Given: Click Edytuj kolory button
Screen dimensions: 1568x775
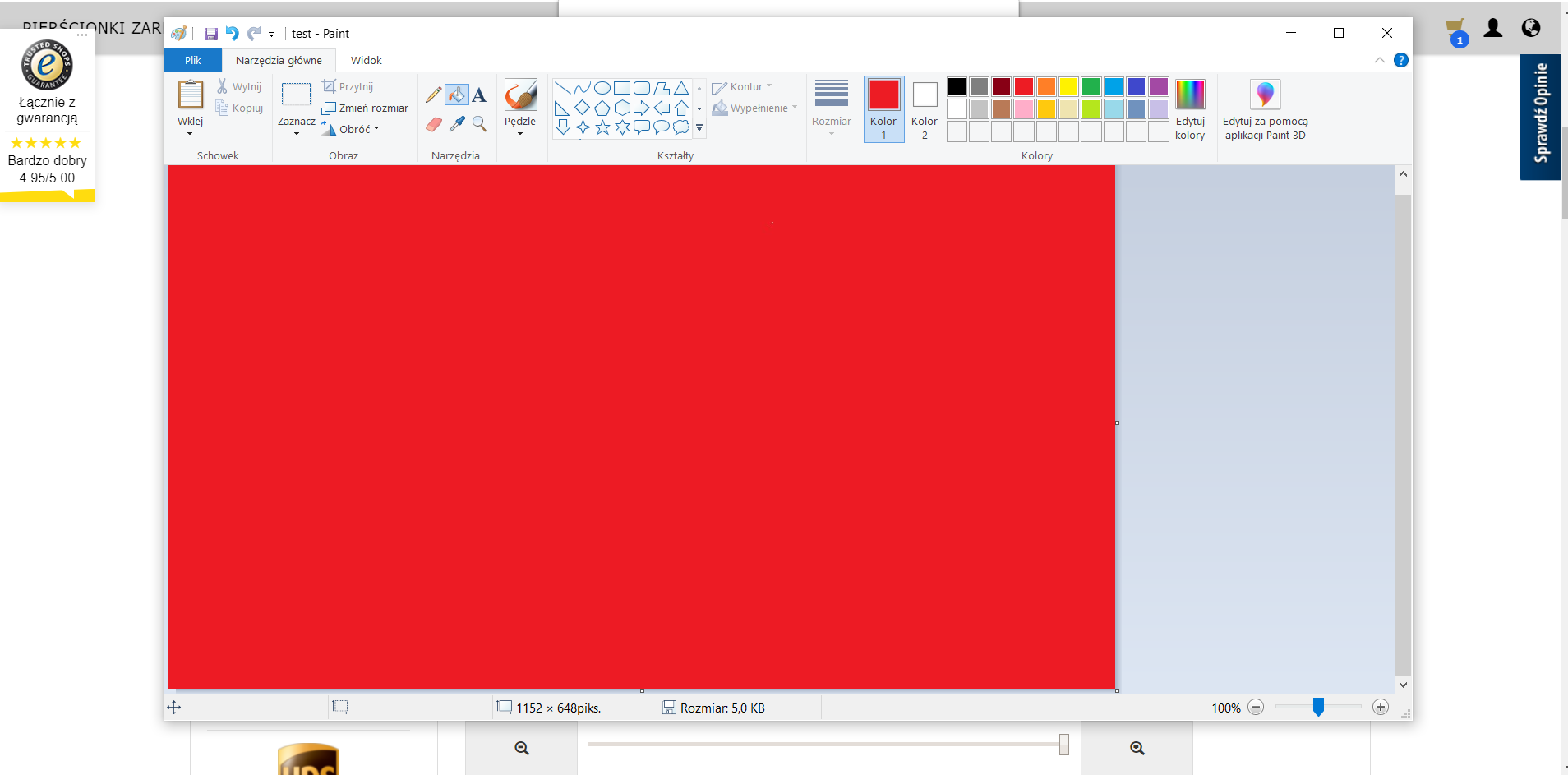Looking at the screenshot, I should click(1190, 109).
